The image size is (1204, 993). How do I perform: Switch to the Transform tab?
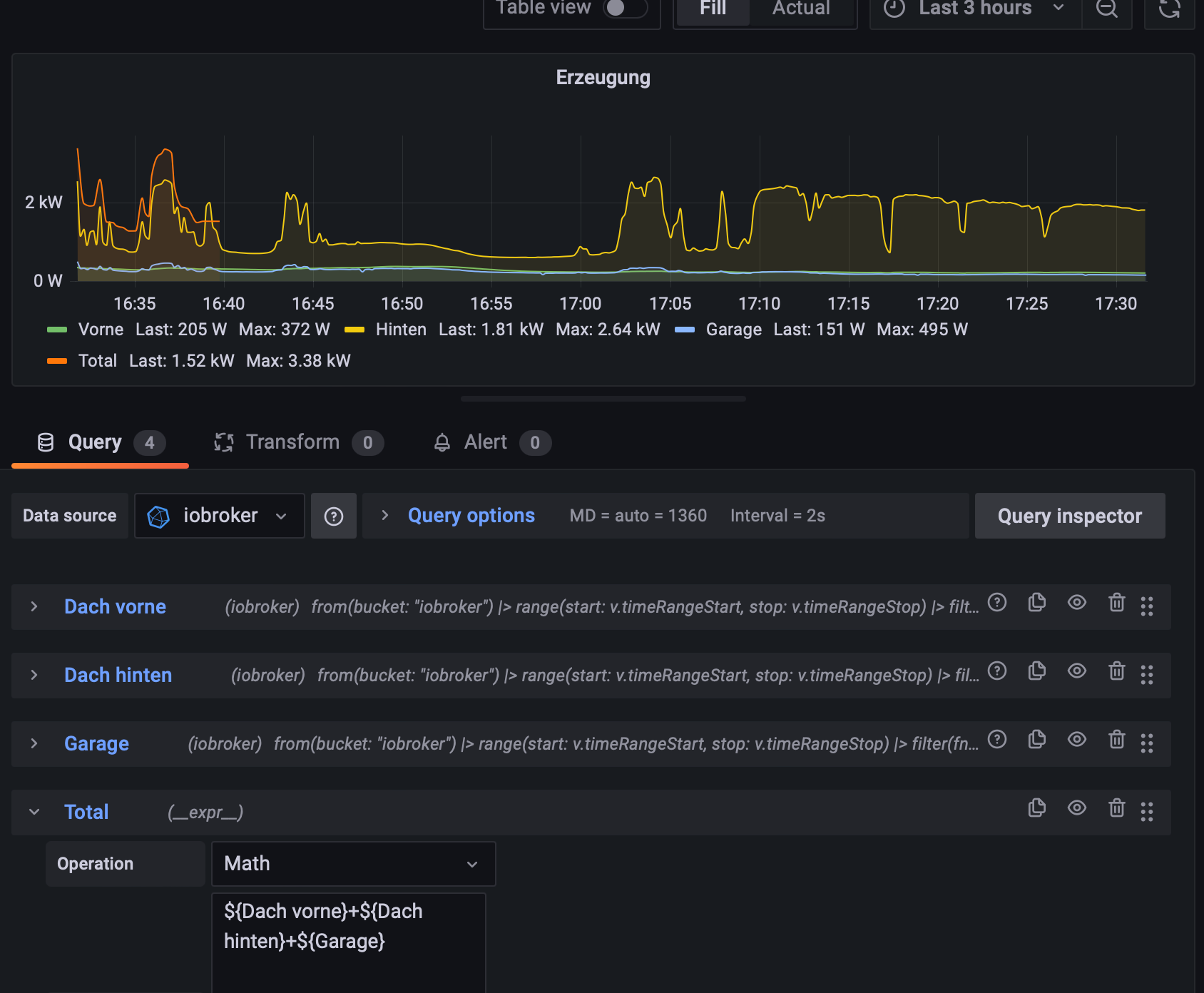coord(292,443)
